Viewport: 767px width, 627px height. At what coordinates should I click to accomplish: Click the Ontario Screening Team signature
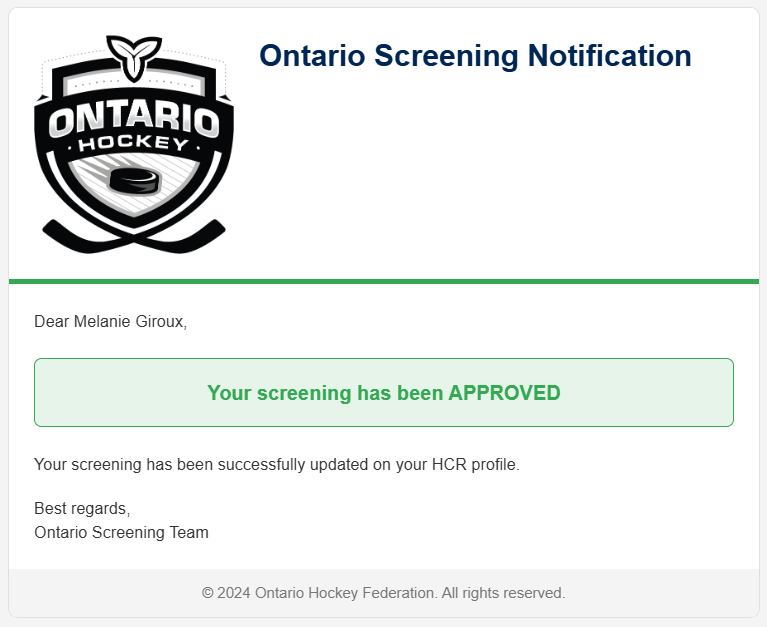[x=121, y=532]
